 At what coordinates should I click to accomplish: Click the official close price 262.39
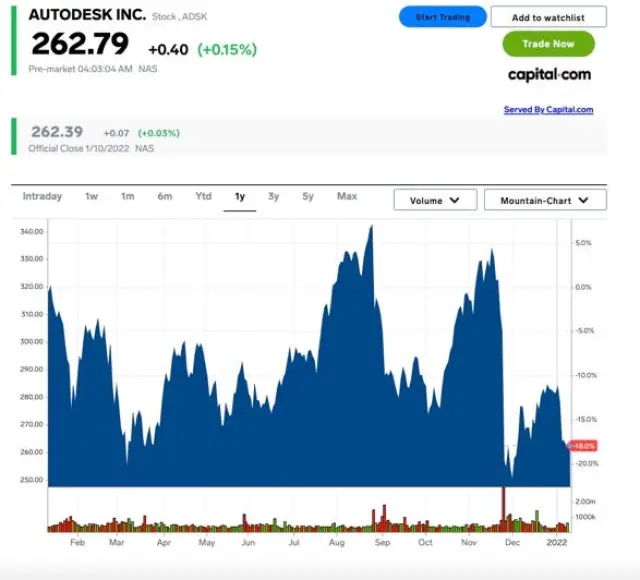[58, 132]
